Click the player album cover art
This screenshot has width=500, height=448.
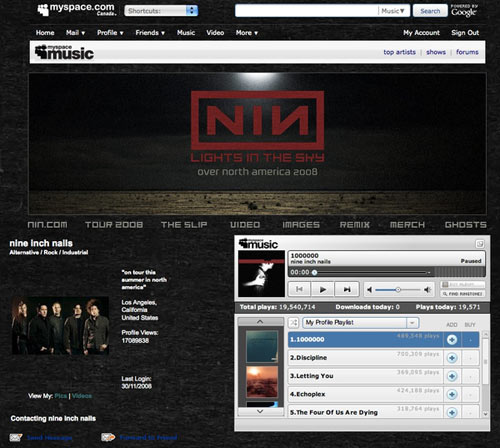click(261, 274)
